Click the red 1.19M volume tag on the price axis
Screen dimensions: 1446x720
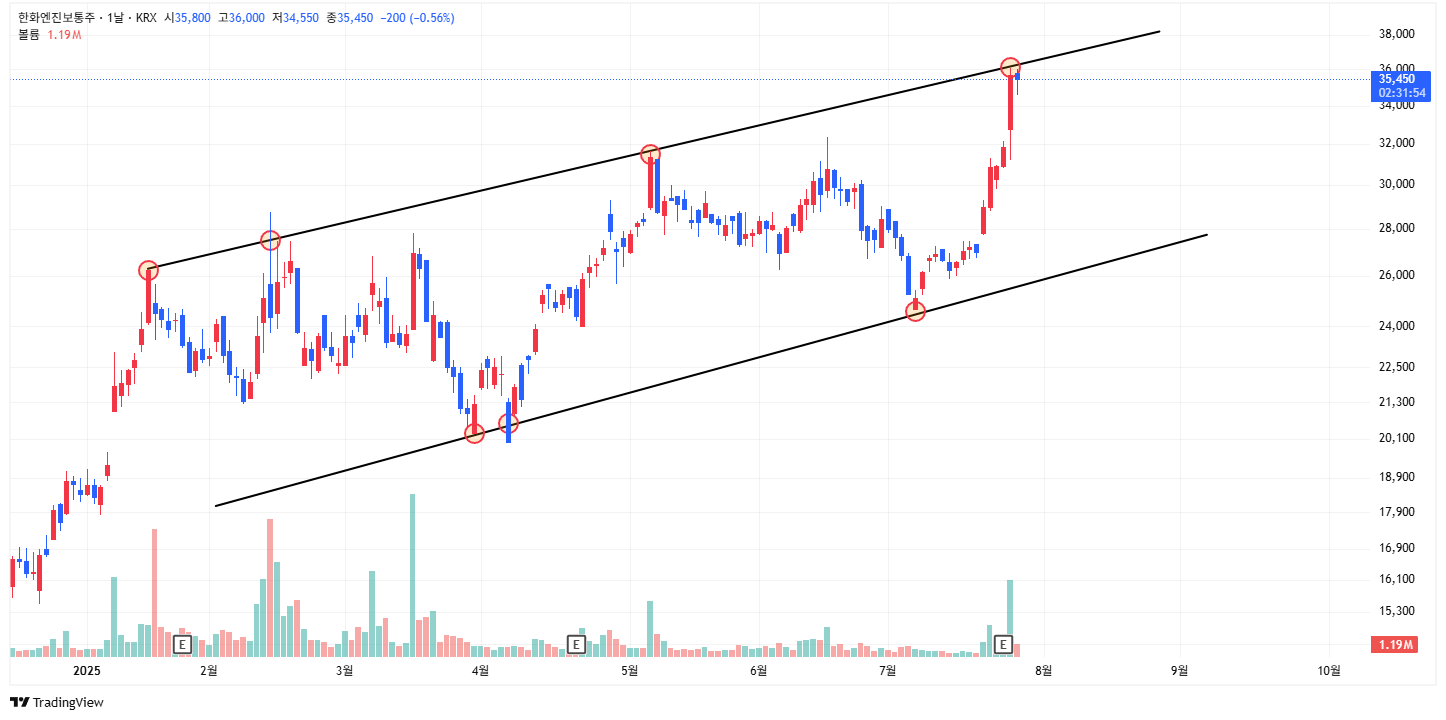tap(1396, 645)
